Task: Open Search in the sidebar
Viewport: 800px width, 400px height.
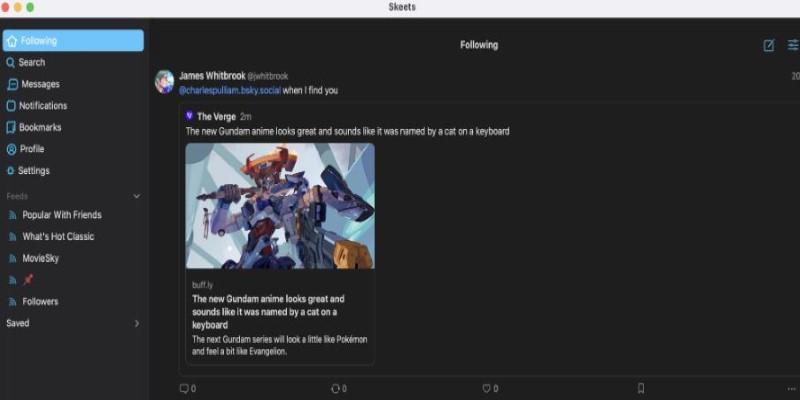Action: pyautogui.click(x=31, y=62)
